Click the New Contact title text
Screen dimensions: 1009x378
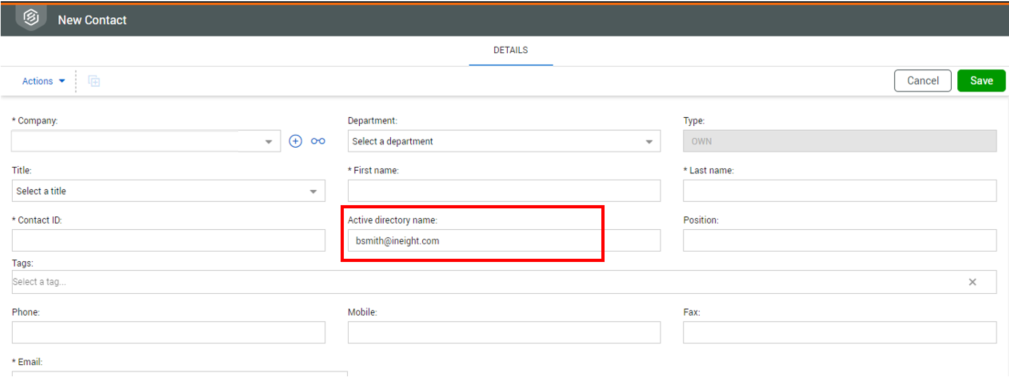(x=92, y=20)
